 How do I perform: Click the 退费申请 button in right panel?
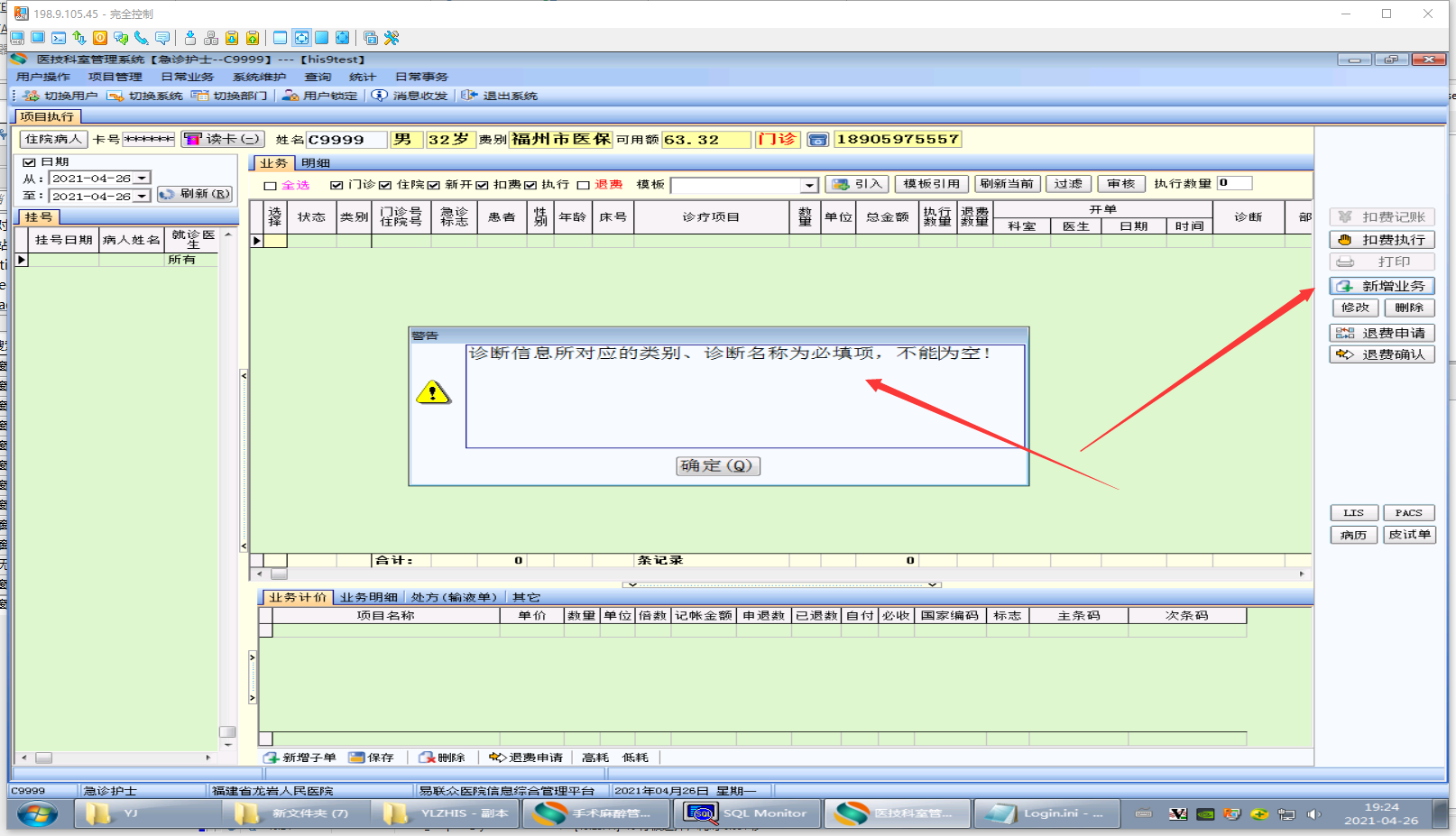point(1381,333)
